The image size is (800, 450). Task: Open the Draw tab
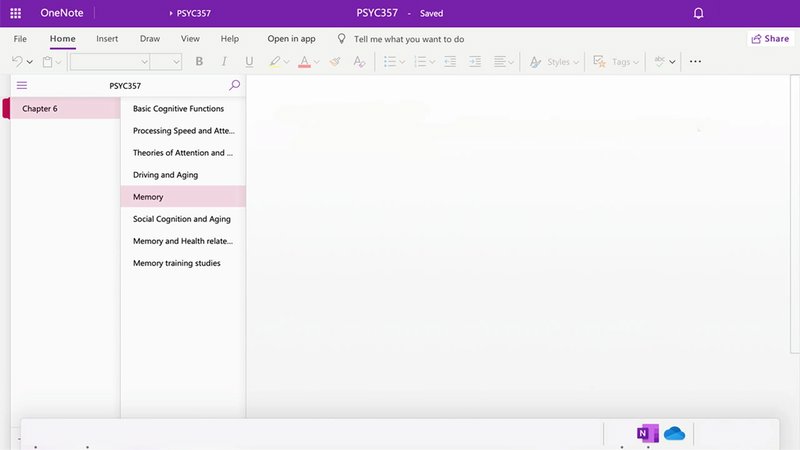(x=150, y=39)
